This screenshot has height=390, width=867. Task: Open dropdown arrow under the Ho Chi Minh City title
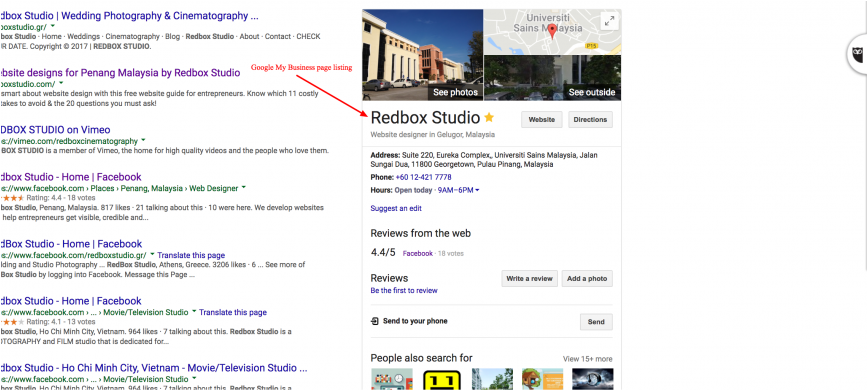click(194, 379)
